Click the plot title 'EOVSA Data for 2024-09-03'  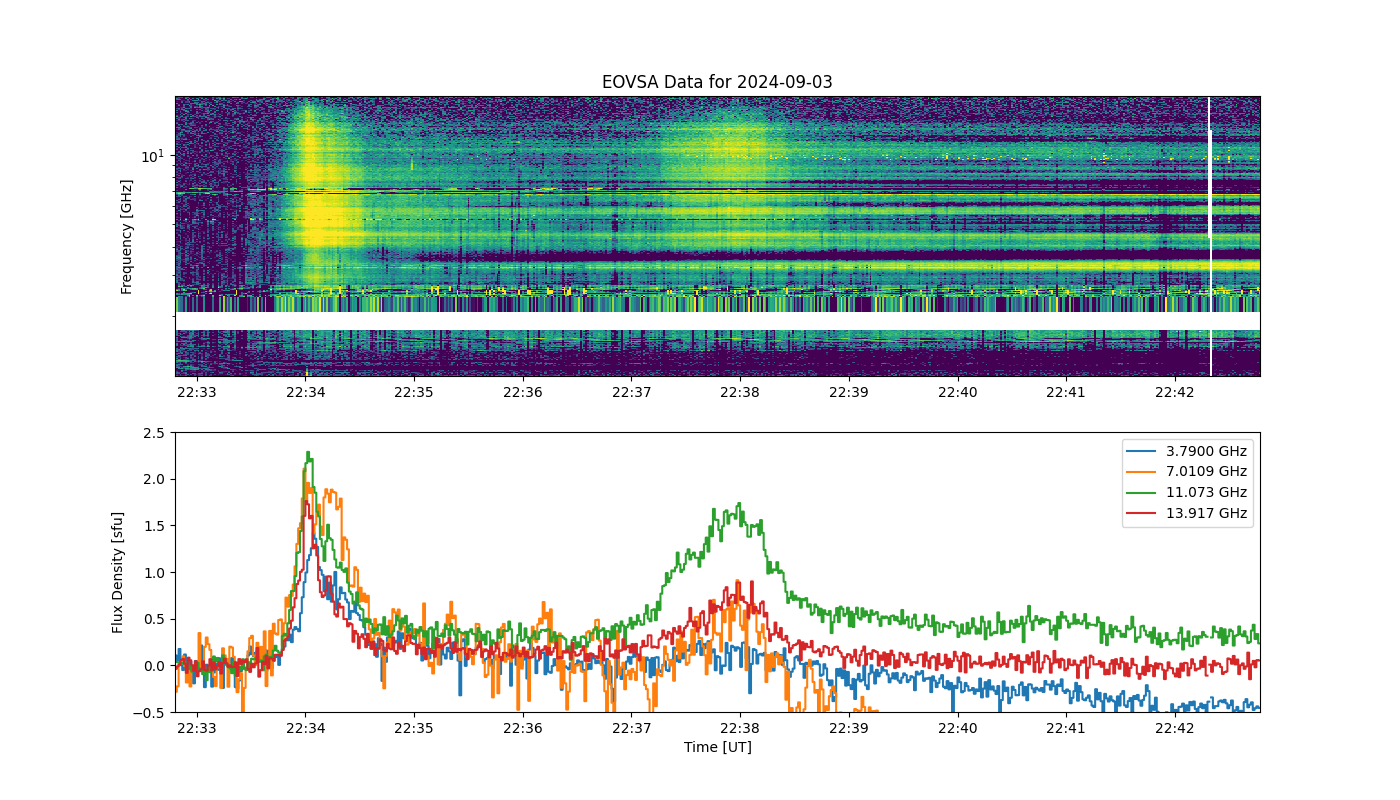[717, 82]
